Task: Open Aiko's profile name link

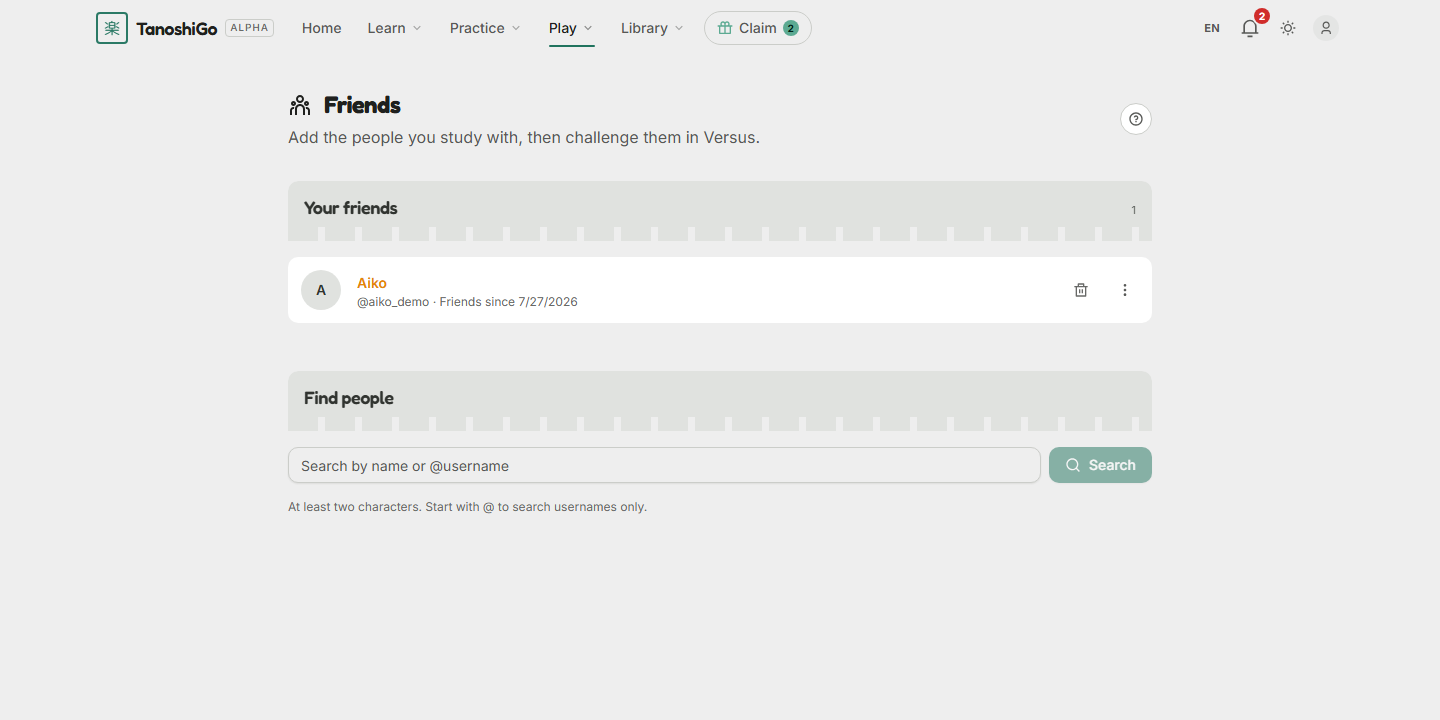Action: (x=372, y=283)
